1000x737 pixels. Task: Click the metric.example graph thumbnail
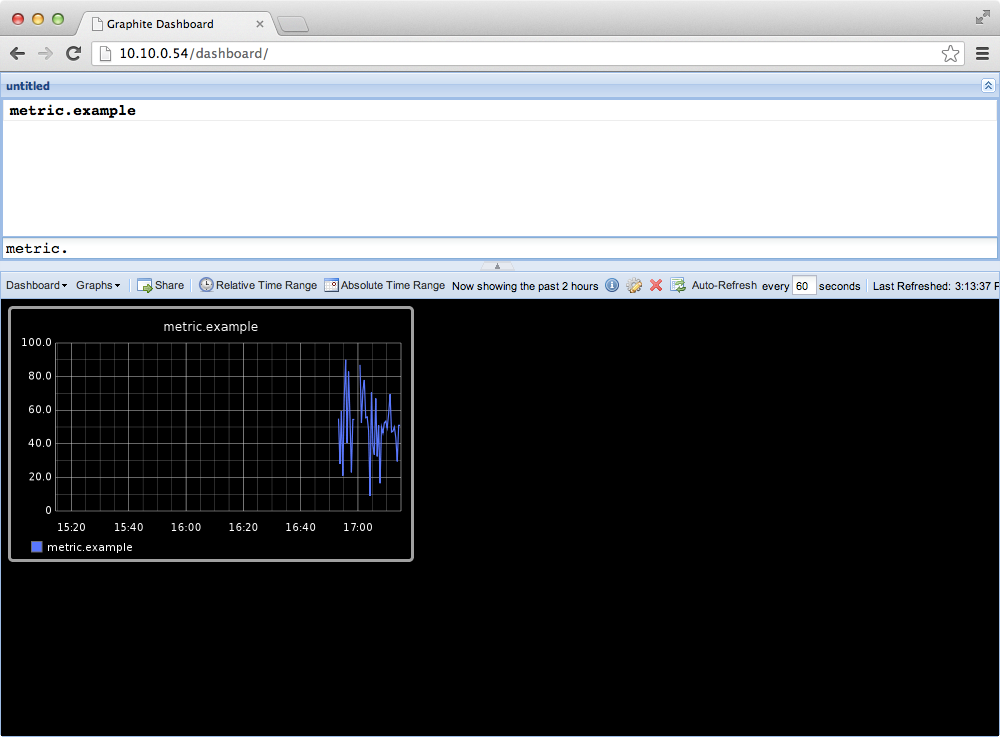coord(211,434)
